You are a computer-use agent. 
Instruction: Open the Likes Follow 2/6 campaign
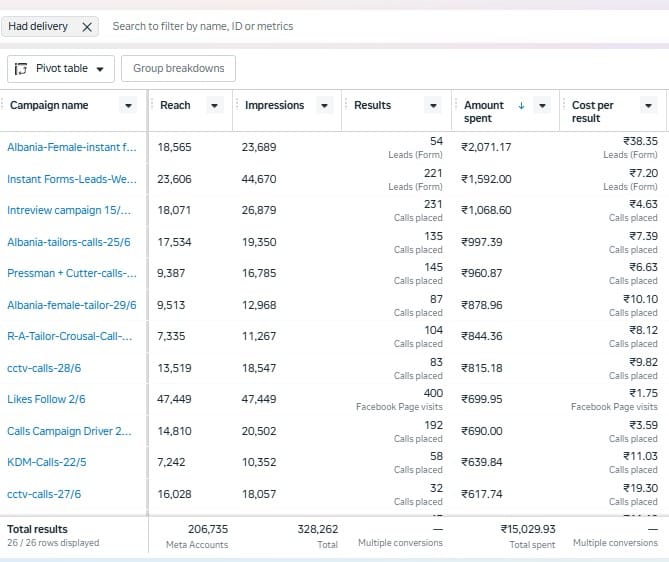coord(46,399)
